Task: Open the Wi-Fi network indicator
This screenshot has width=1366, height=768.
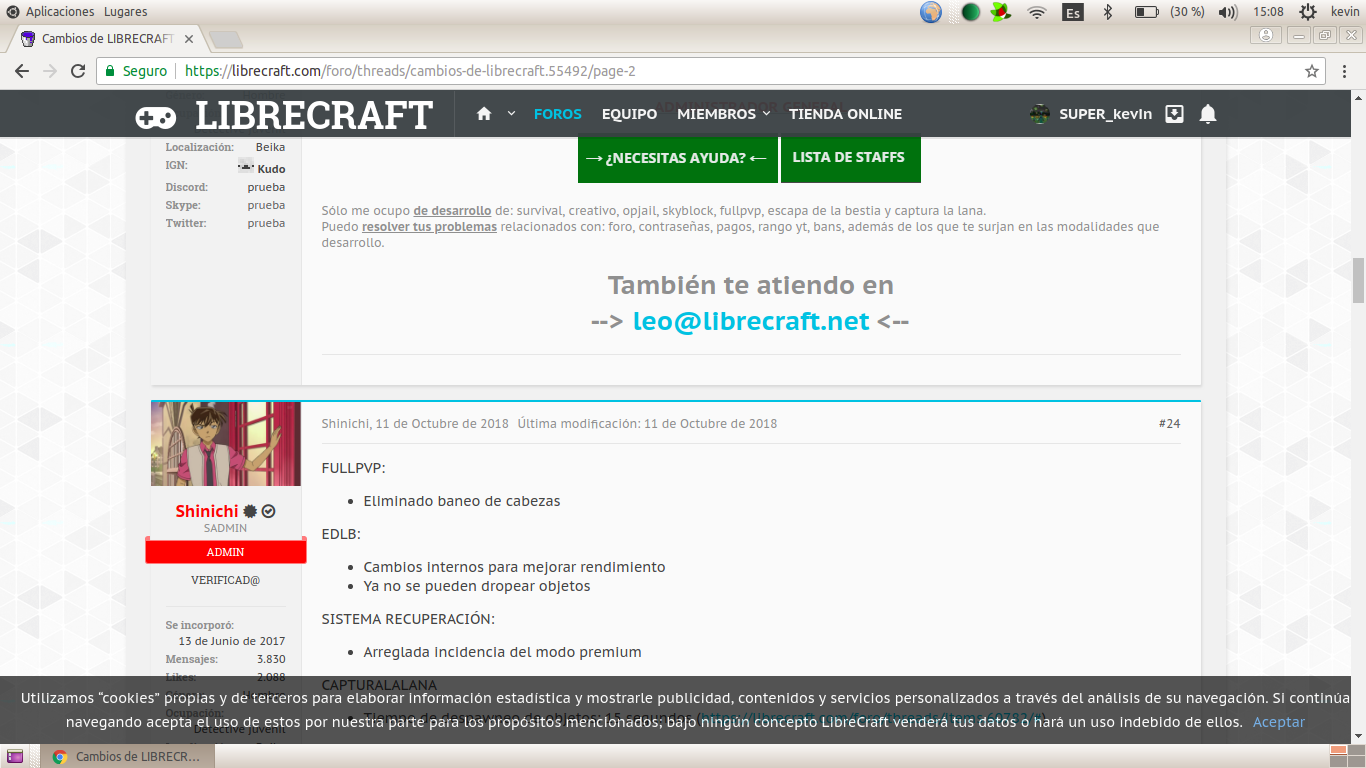Action: (1037, 12)
